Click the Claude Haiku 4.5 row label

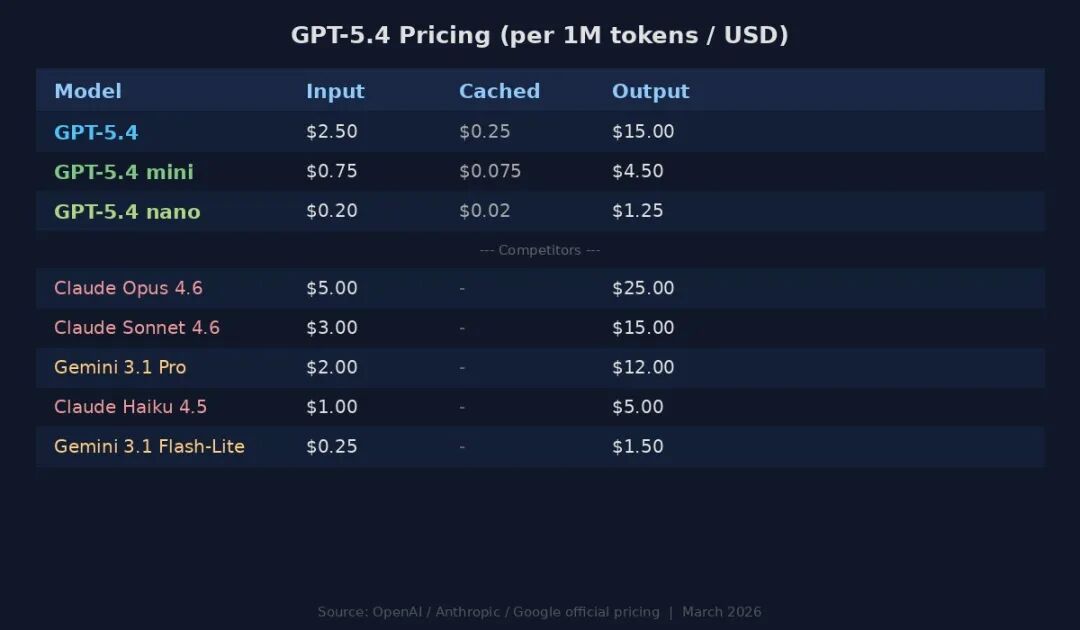coord(130,407)
